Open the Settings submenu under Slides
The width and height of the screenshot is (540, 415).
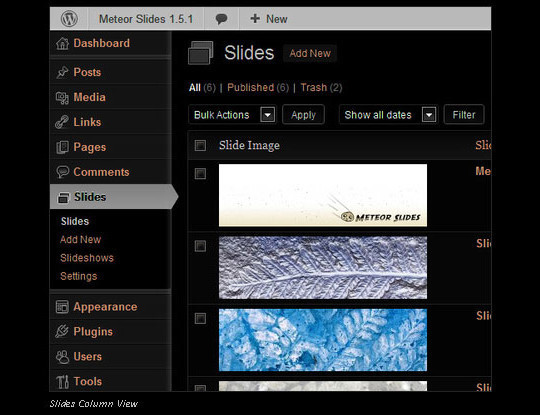click(x=79, y=276)
